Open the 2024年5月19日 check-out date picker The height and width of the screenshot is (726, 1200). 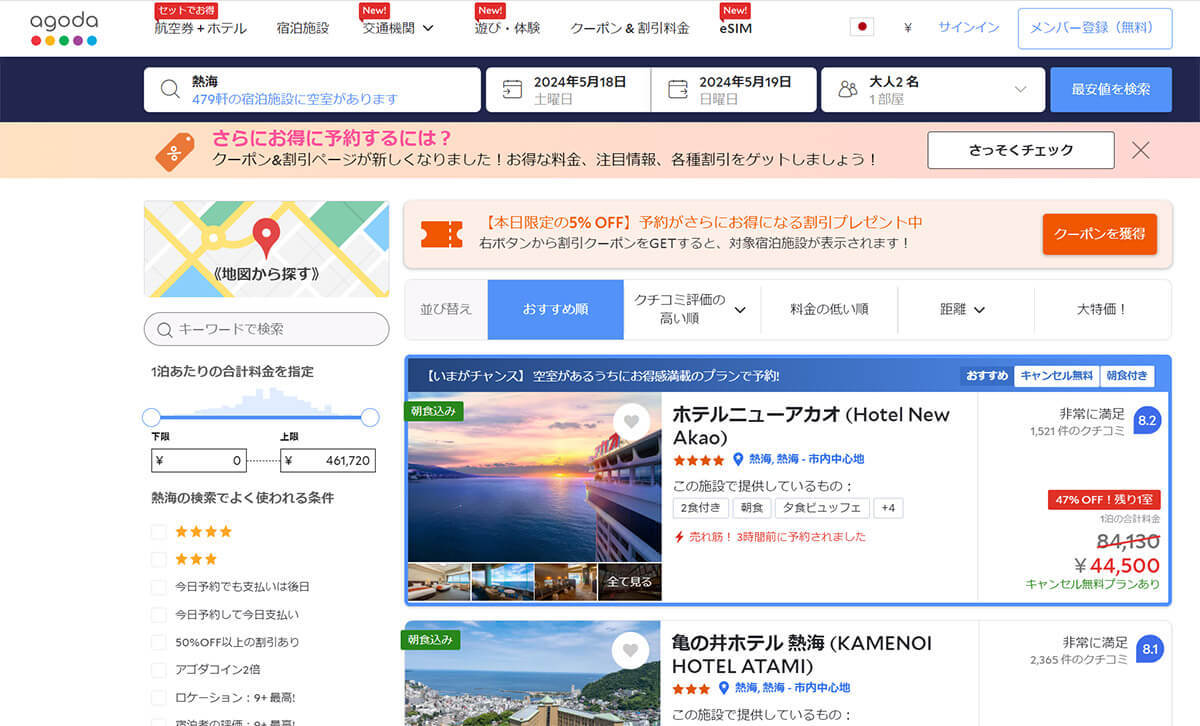[733, 90]
